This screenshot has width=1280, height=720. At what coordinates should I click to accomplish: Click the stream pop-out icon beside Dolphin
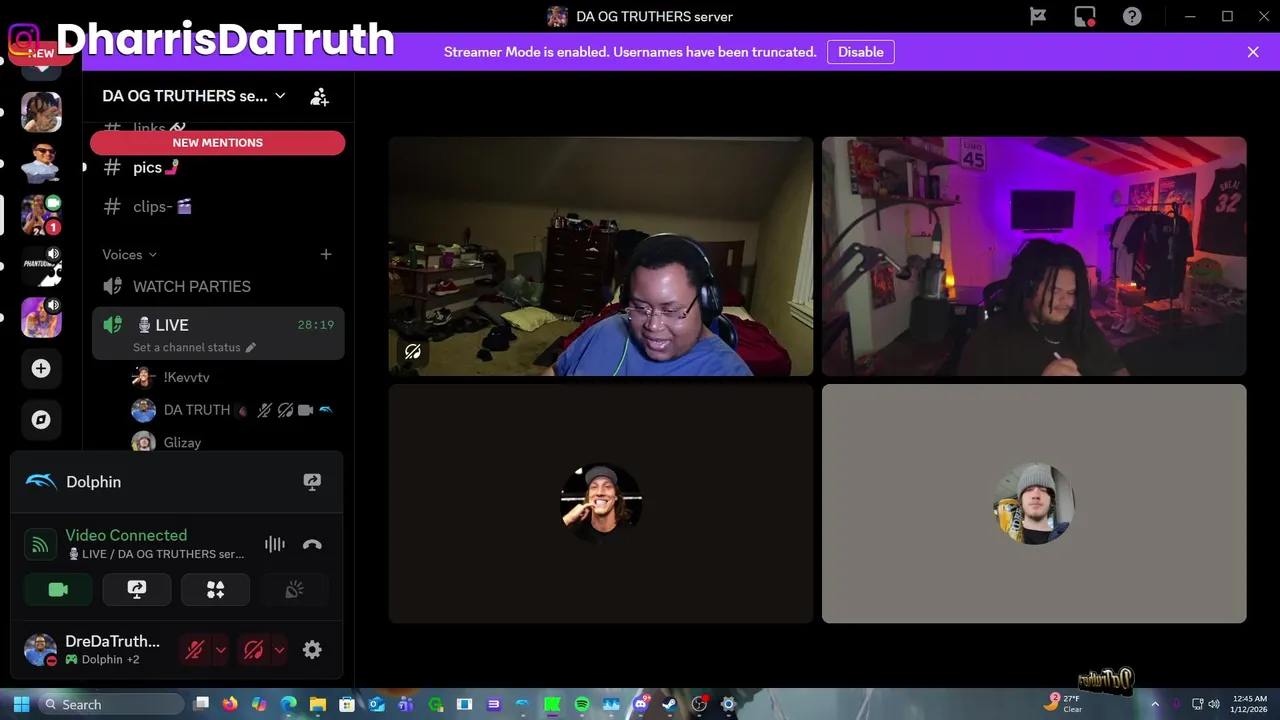312,482
